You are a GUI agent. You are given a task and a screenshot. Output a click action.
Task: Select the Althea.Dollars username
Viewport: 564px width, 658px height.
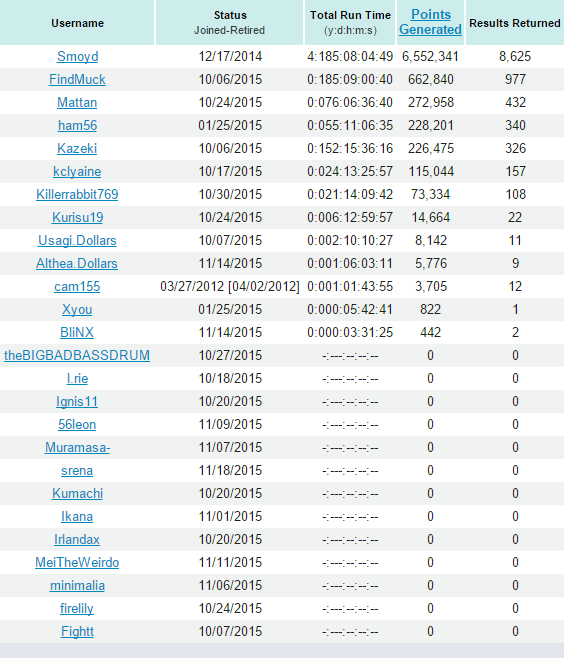(x=77, y=264)
